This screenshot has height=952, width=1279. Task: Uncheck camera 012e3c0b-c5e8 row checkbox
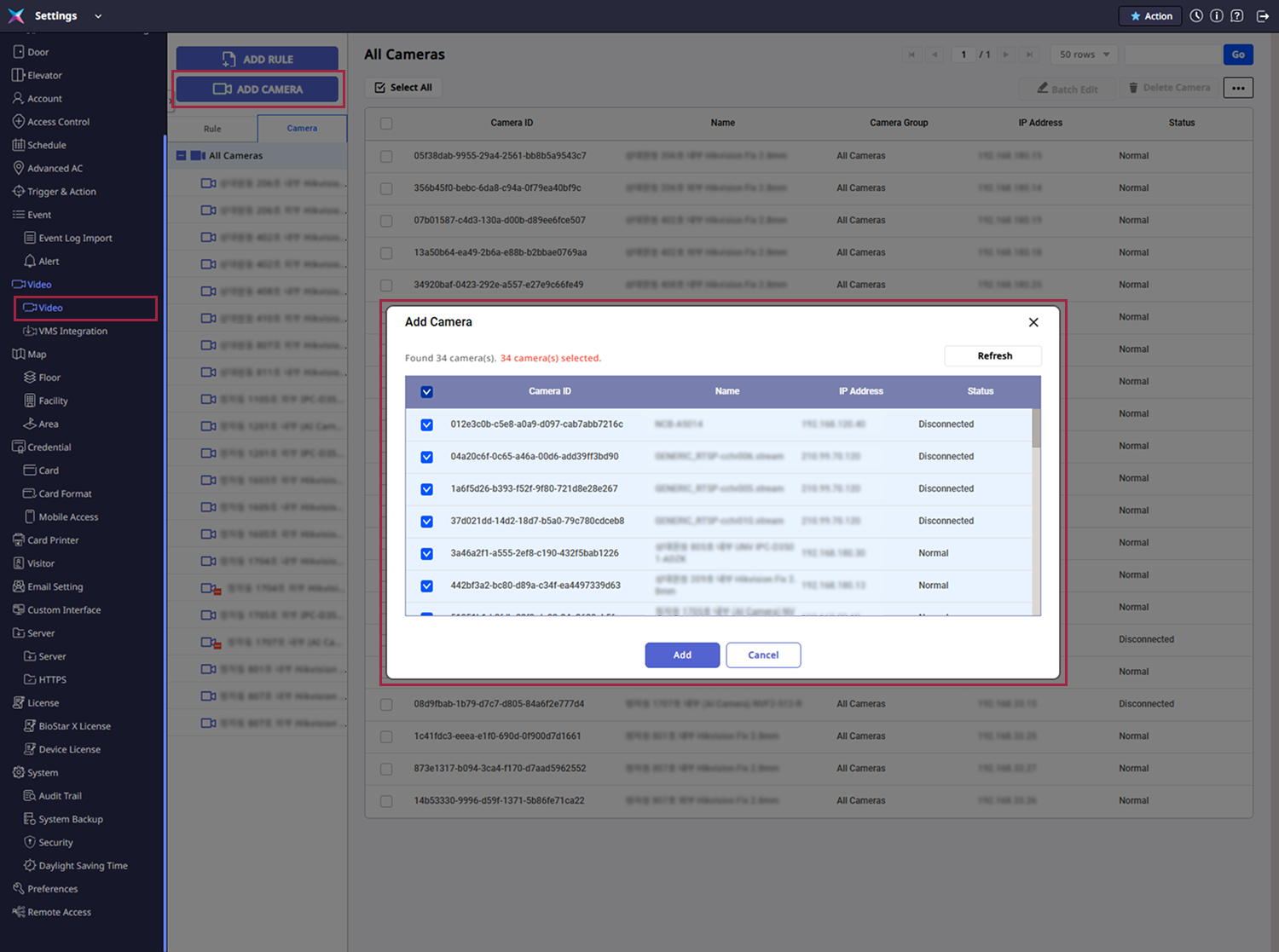pyautogui.click(x=427, y=424)
